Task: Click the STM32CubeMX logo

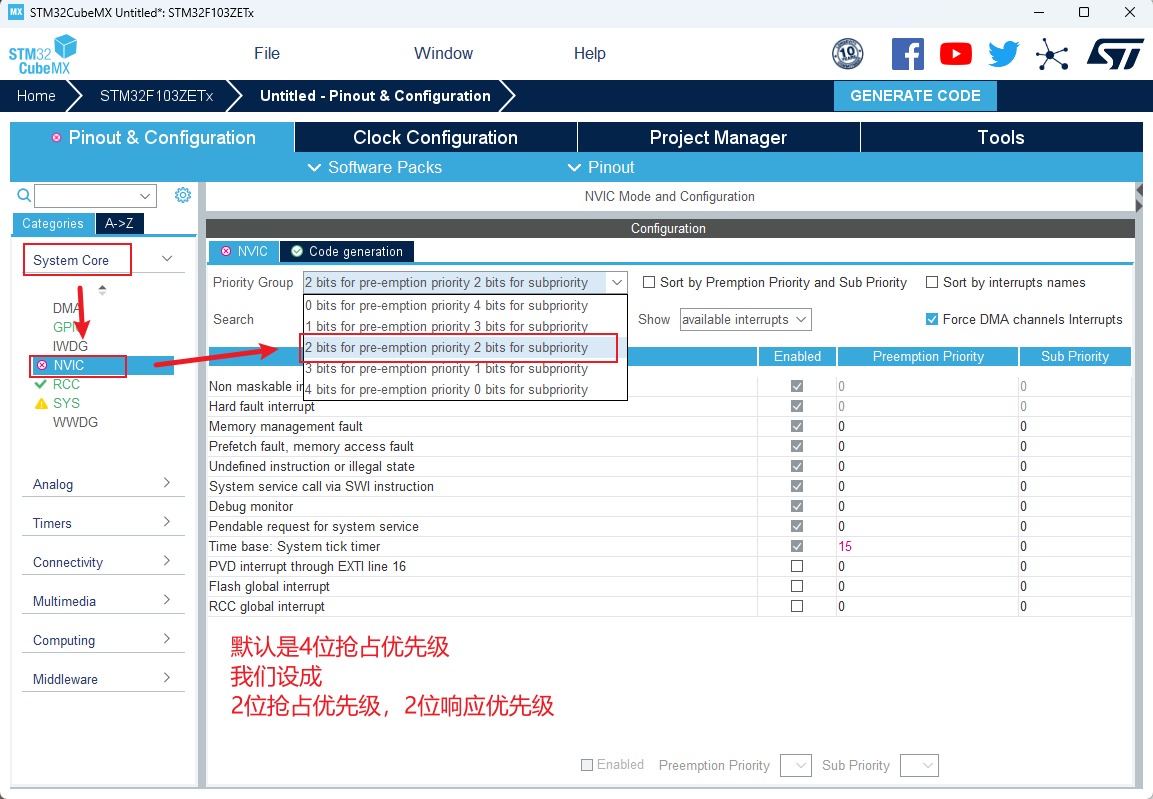Action: tap(43, 54)
